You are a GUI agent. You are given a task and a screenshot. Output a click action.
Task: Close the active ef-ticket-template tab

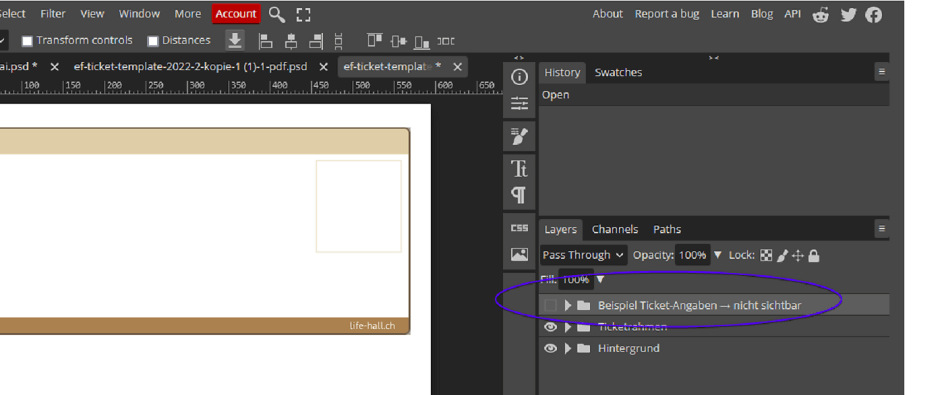457,67
